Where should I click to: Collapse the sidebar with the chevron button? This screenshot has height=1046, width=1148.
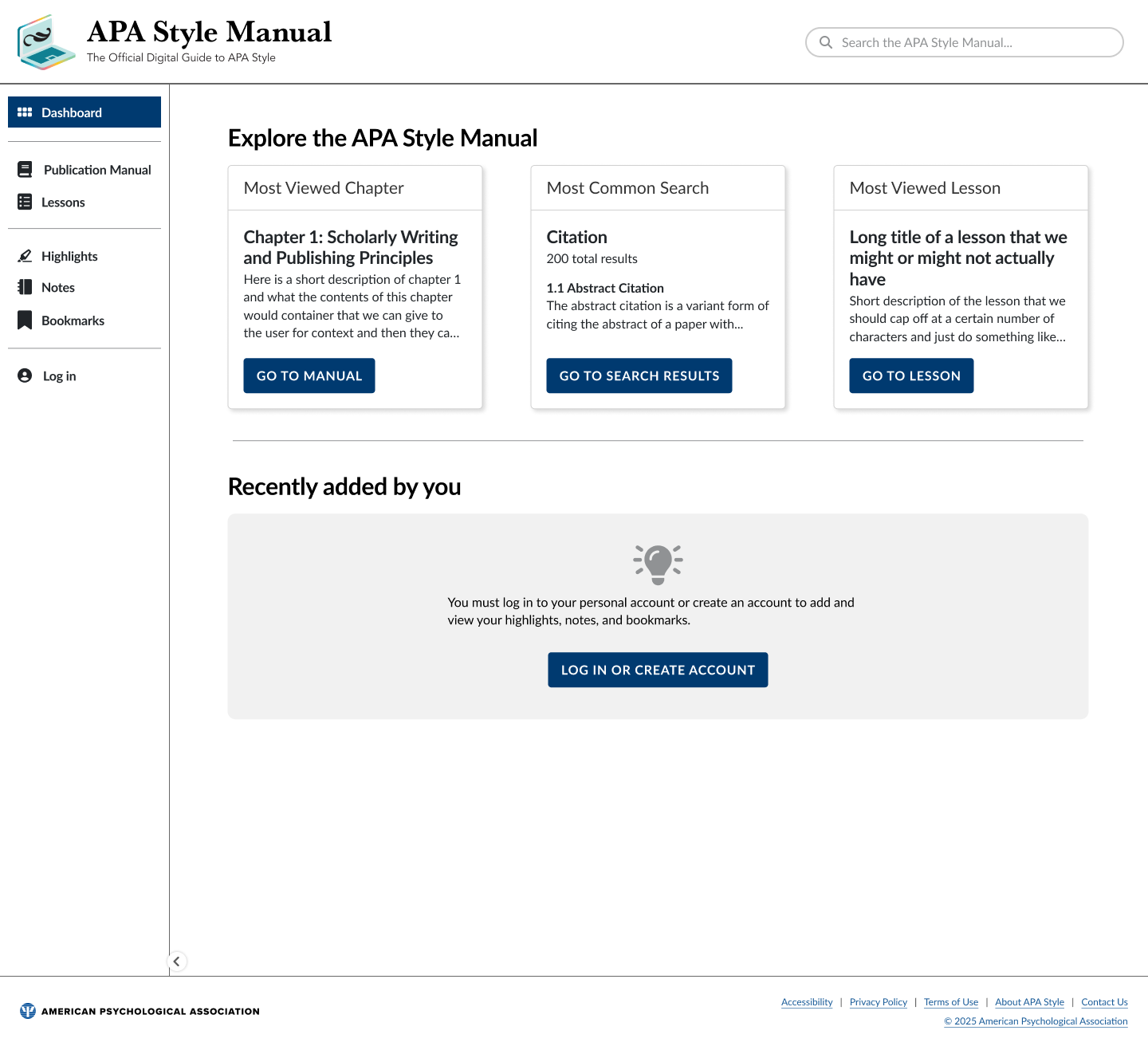click(176, 961)
